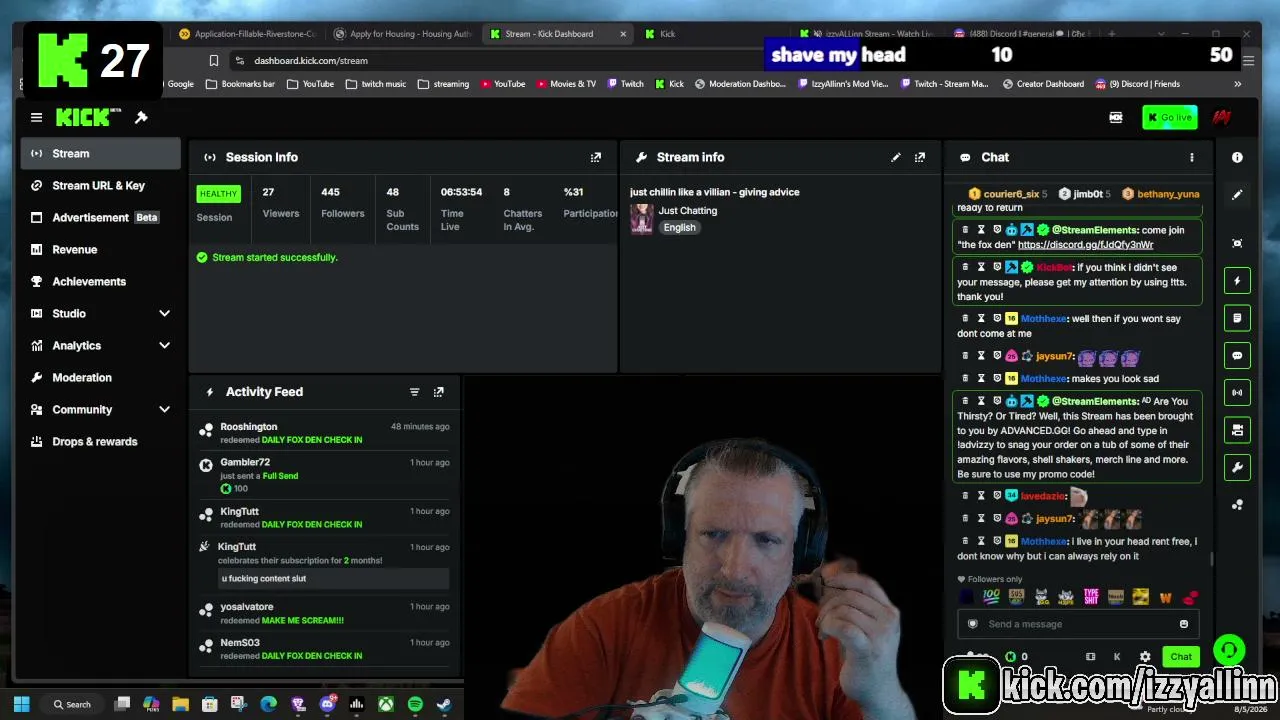
Task: Expand the Analytics sidebar section
Action: [x=165, y=345]
